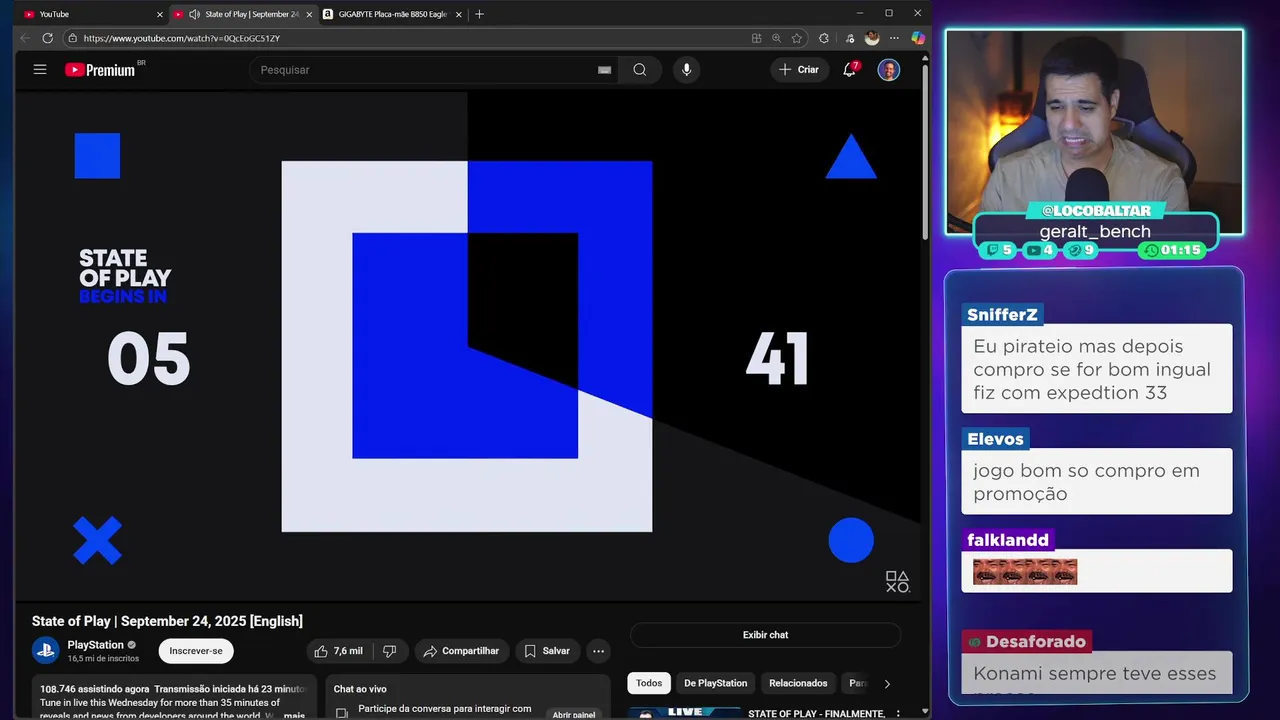Click the @LOCOBALTAR overlay label

(x=1096, y=211)
